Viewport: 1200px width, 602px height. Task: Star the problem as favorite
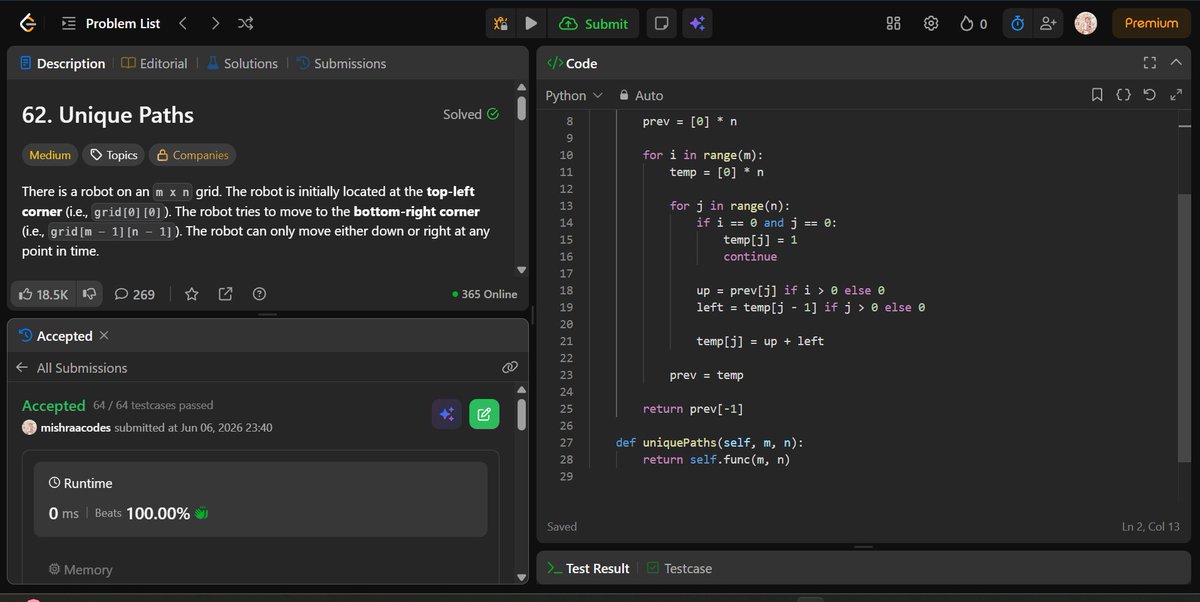(192, 294)
